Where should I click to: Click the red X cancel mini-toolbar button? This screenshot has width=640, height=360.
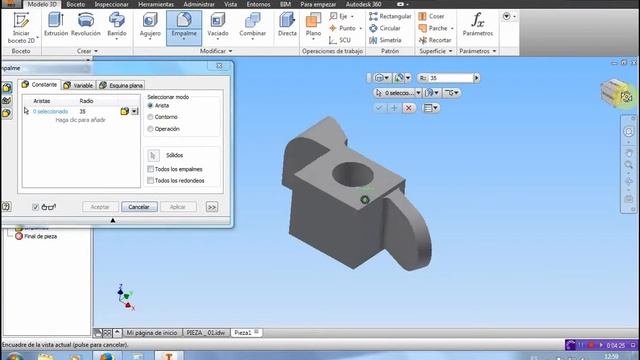[x=409, y=108]
